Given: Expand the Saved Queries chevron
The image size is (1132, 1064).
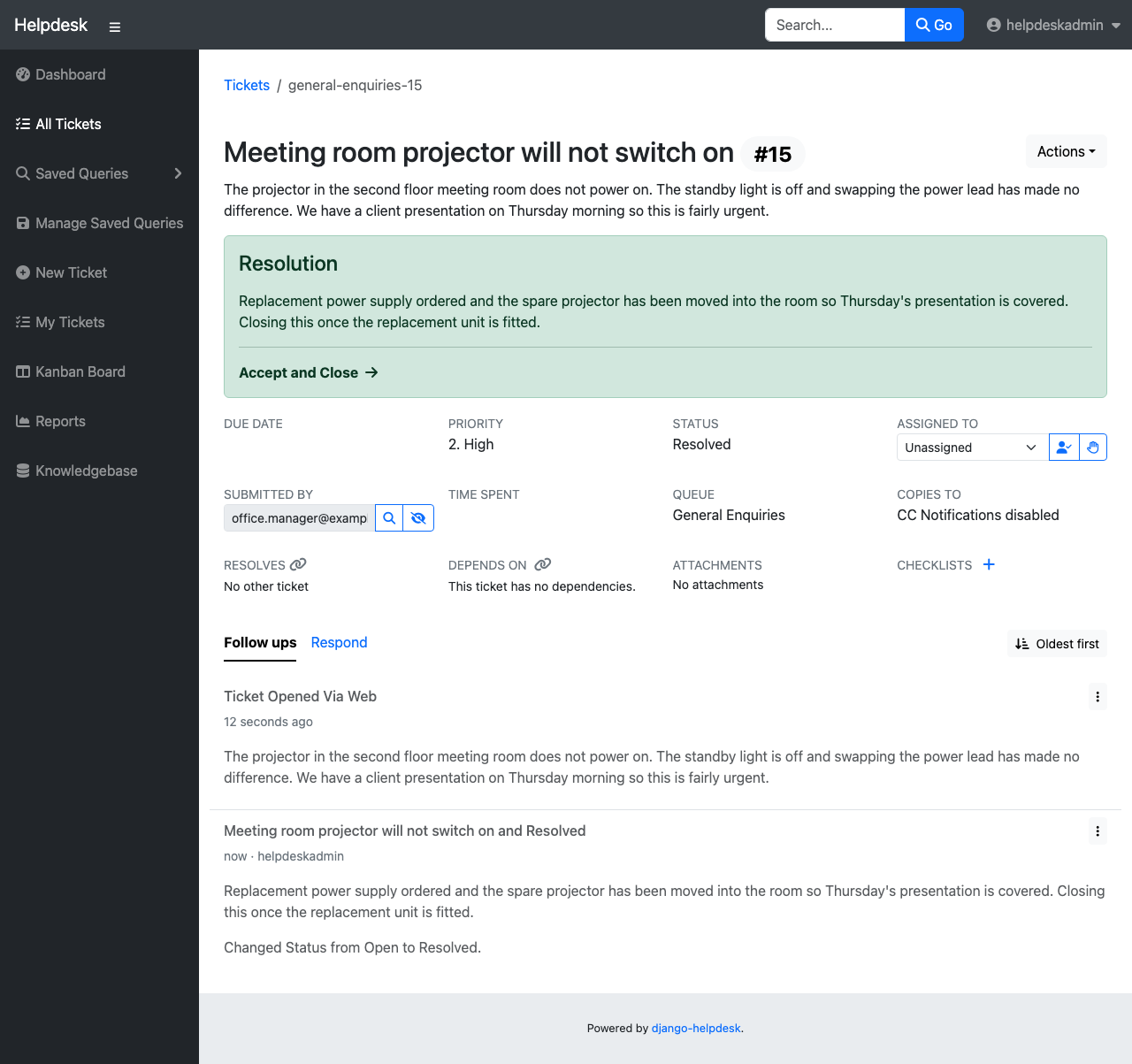Looking at the screenshot, I should (178, 173).
